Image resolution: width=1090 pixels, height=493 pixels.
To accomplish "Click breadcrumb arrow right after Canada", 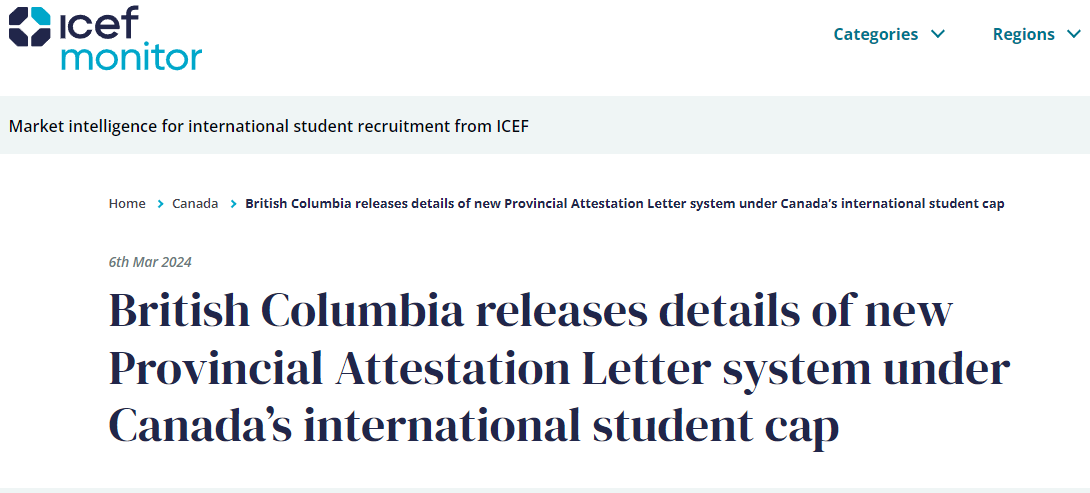I will pos(234,204).
